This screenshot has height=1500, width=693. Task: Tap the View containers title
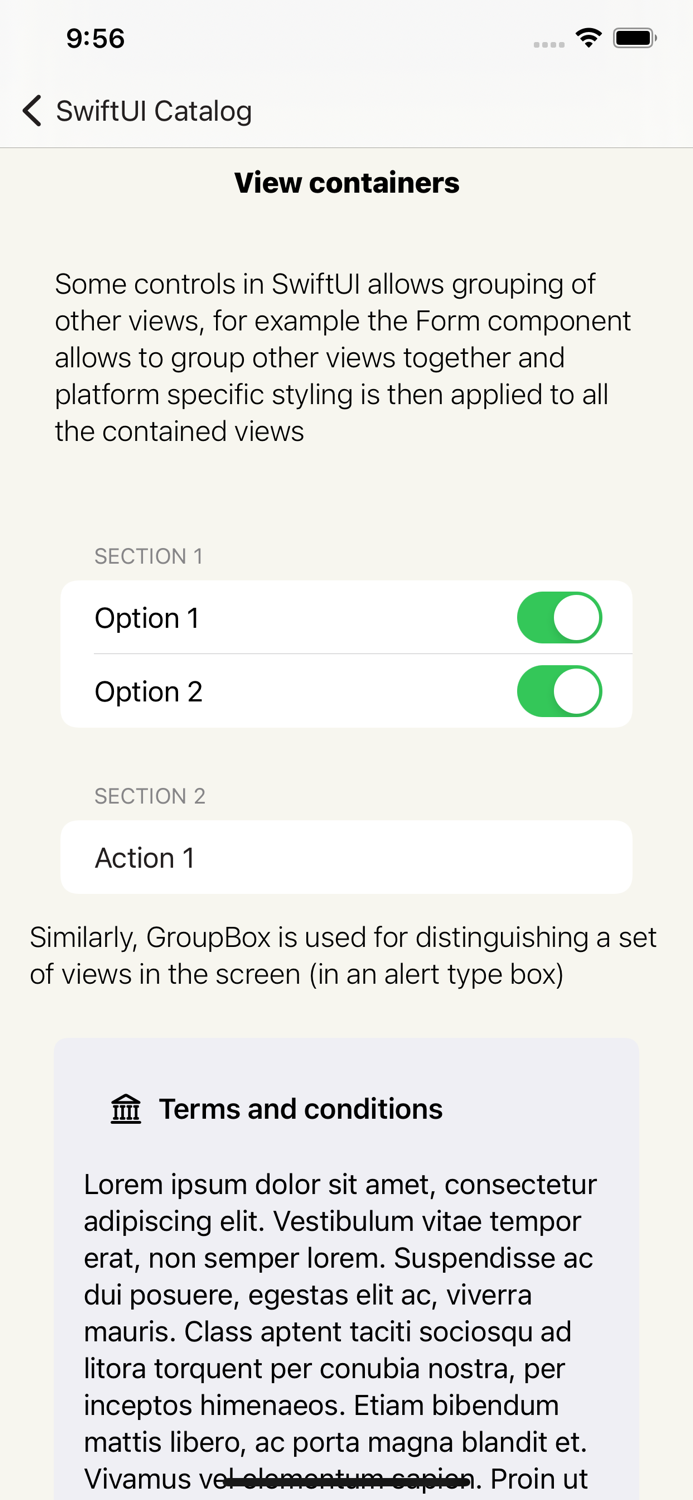(347, 182)
